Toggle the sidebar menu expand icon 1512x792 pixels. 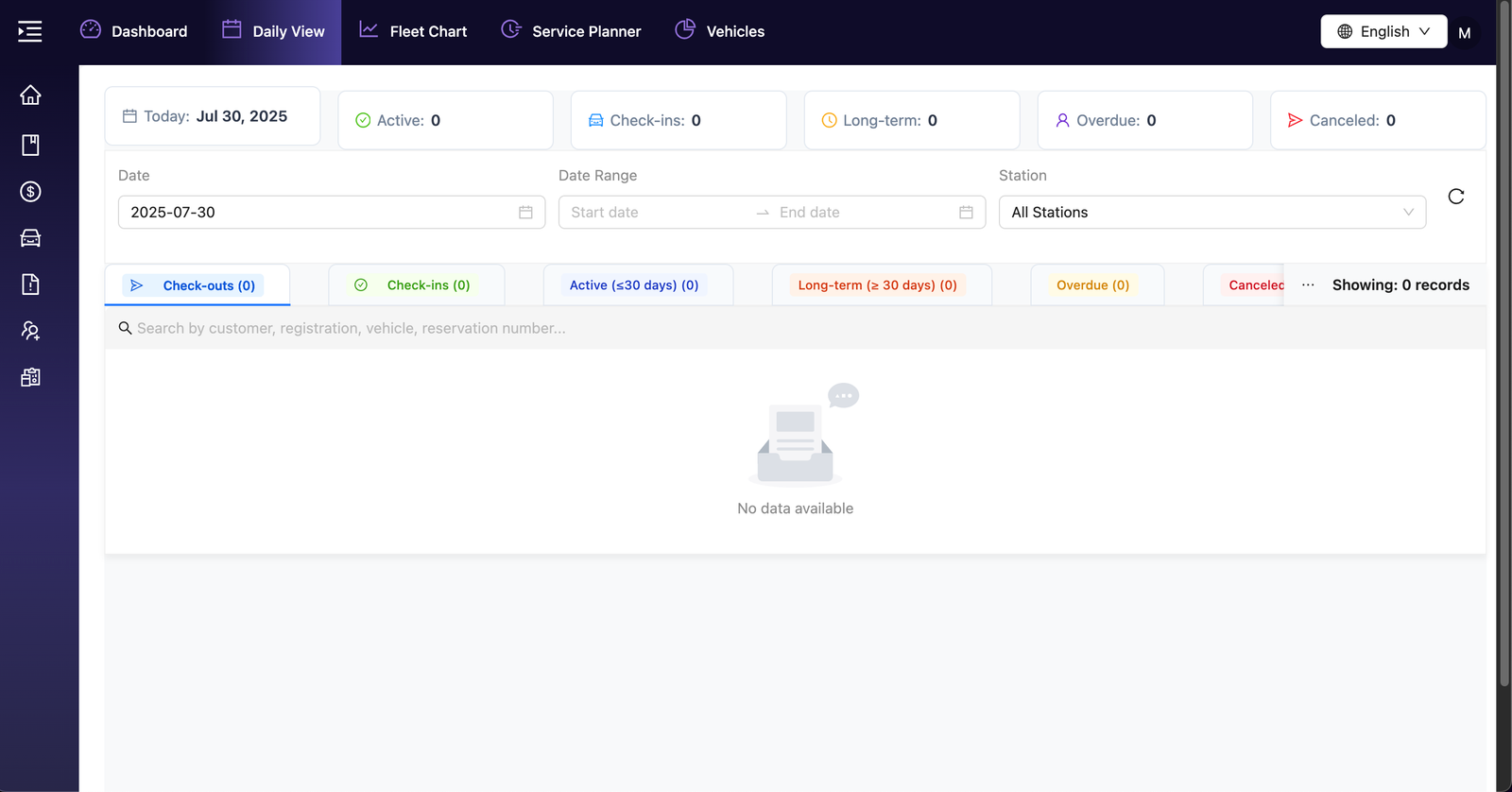pos(30,32)
